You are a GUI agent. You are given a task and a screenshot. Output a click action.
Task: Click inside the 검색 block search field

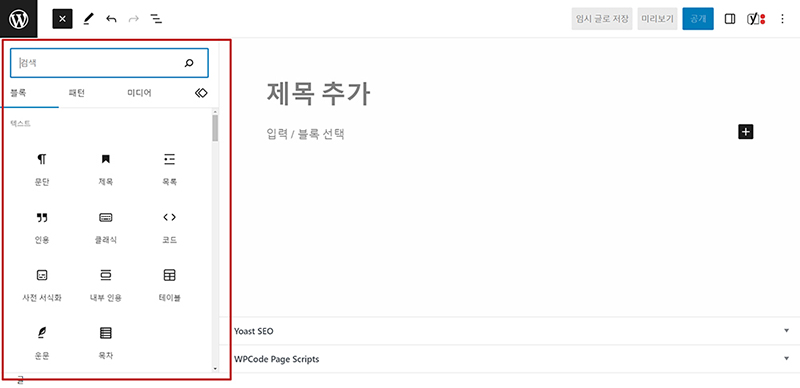pos(109,63)
